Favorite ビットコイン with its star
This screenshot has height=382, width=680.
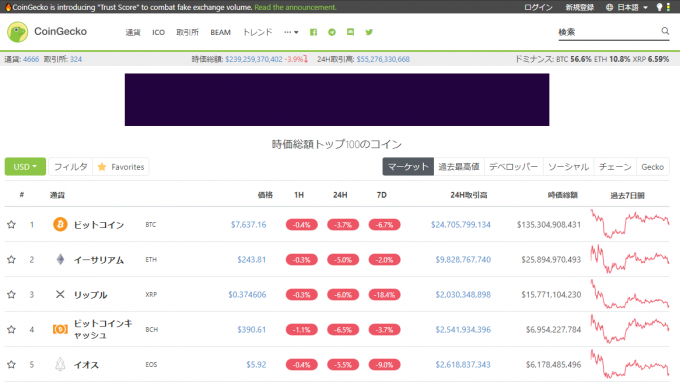pos(11,225)
